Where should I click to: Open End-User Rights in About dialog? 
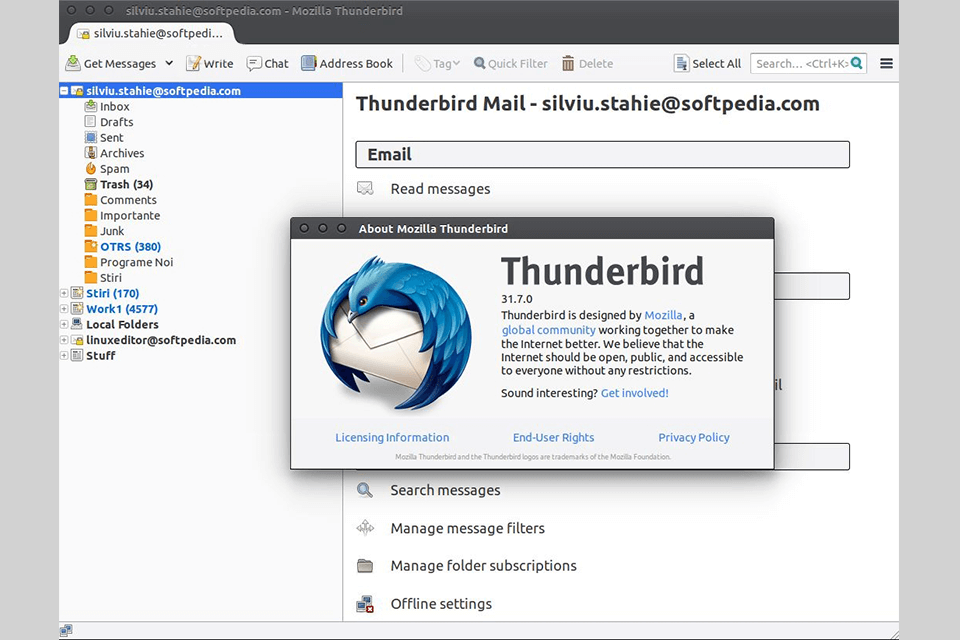(x=553, y=437)
